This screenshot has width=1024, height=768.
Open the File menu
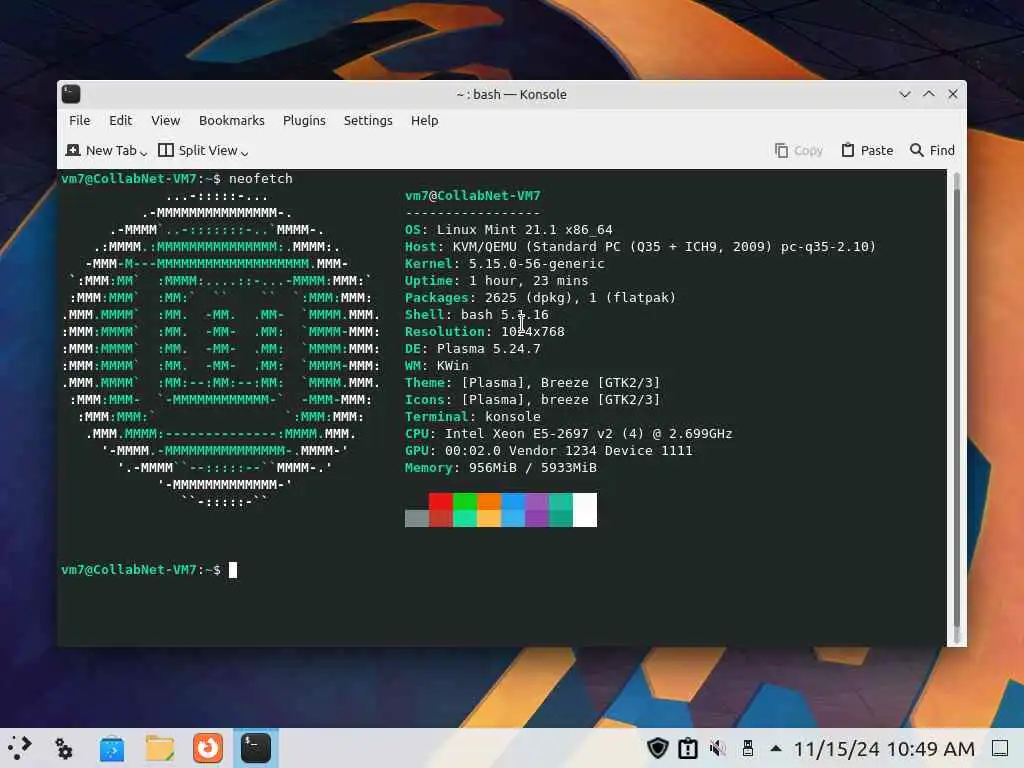(x=80, y=120)
